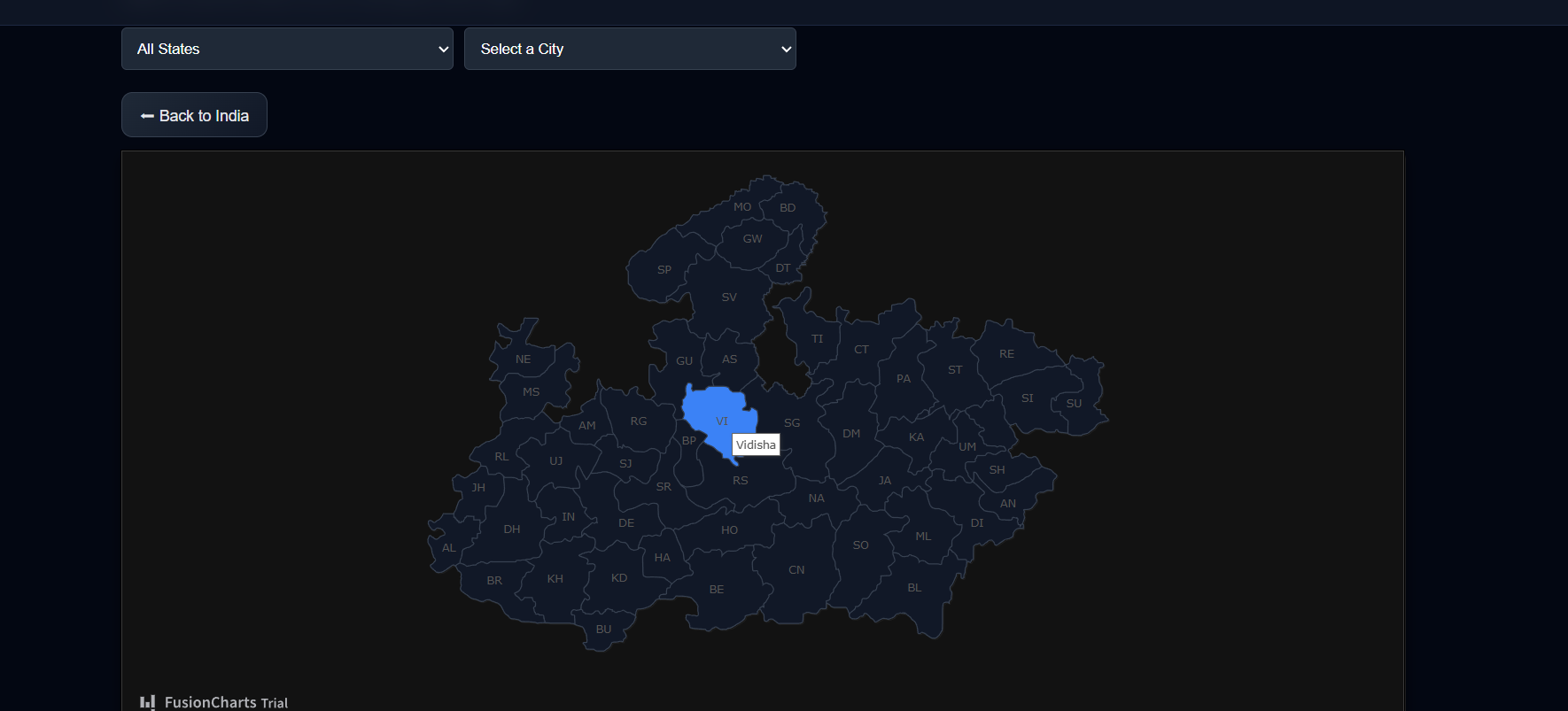Click the BU district at bottom
Image resolution: width=1568 pixels, height=711 pixels.
pos(603,630)
